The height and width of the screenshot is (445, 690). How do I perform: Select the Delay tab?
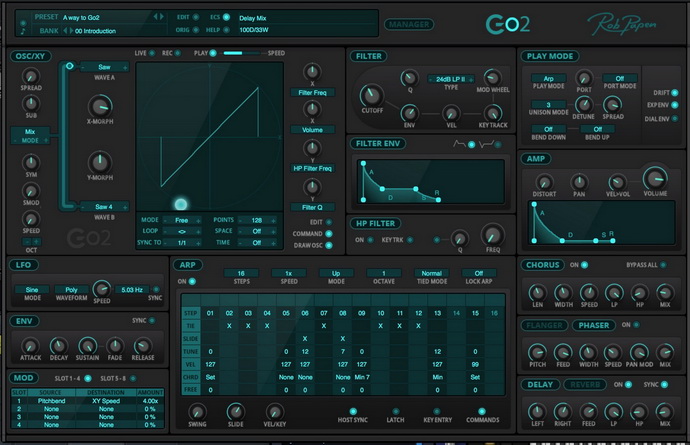tap(540, 385)
